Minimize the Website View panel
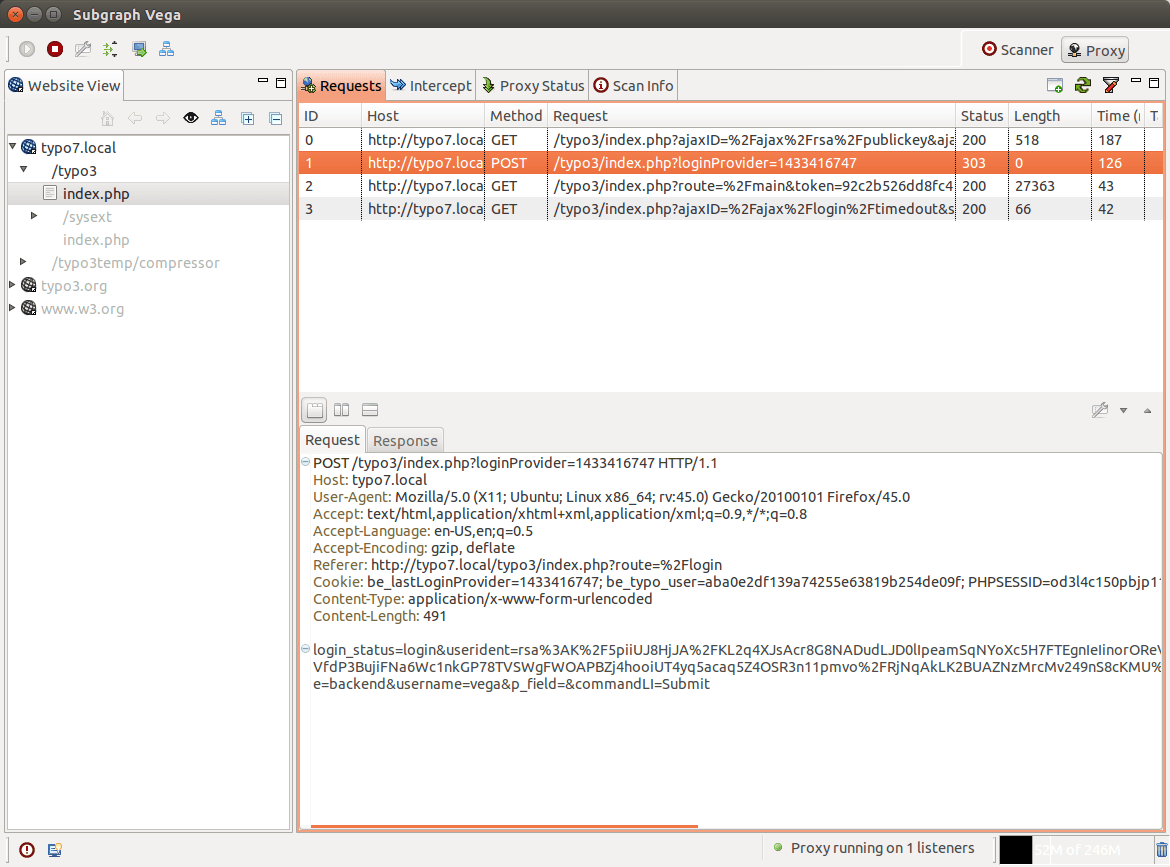The image size is (1170, 867). (x=263, y=81)
